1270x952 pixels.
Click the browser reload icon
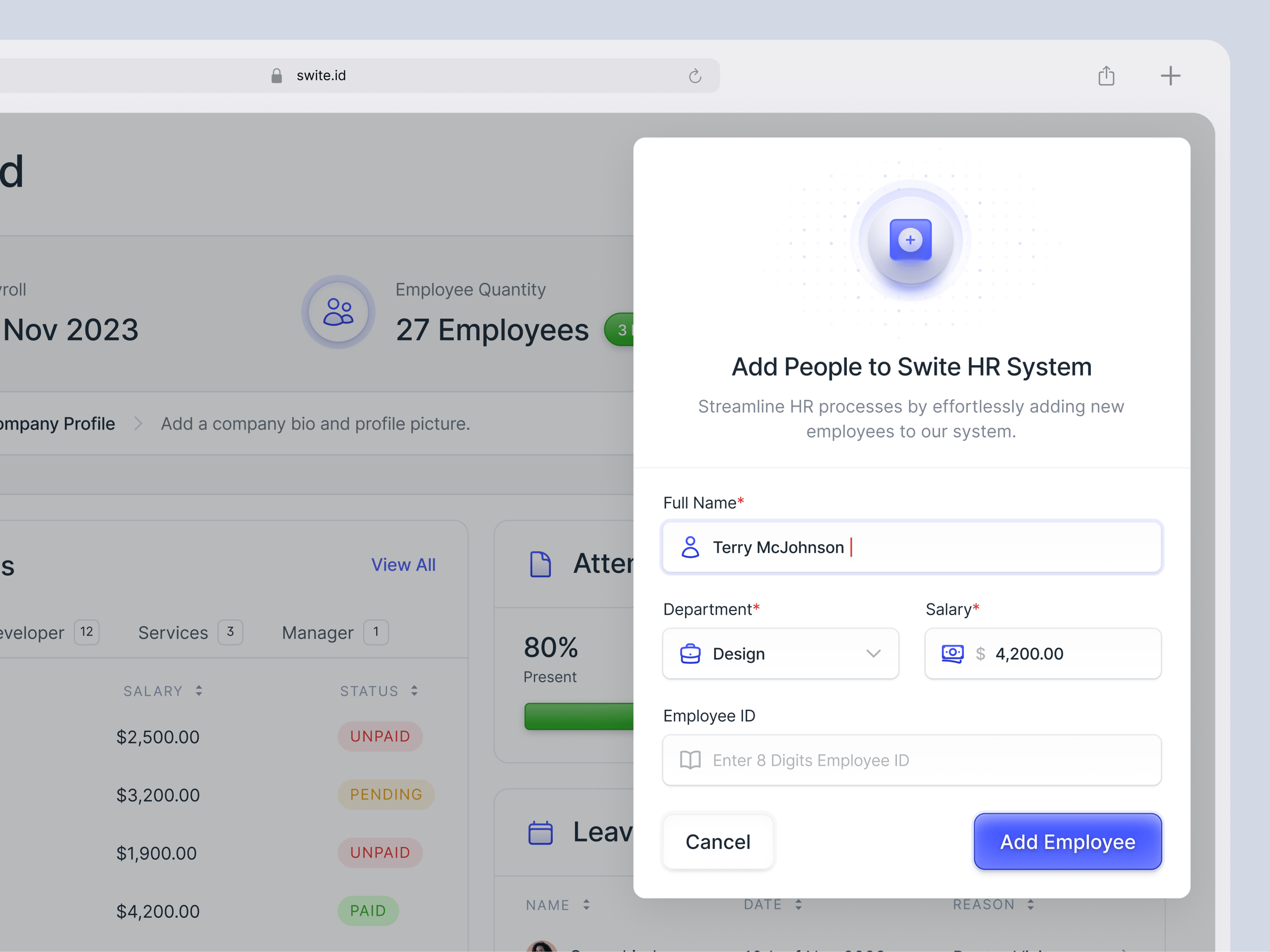tap(695, 76)
